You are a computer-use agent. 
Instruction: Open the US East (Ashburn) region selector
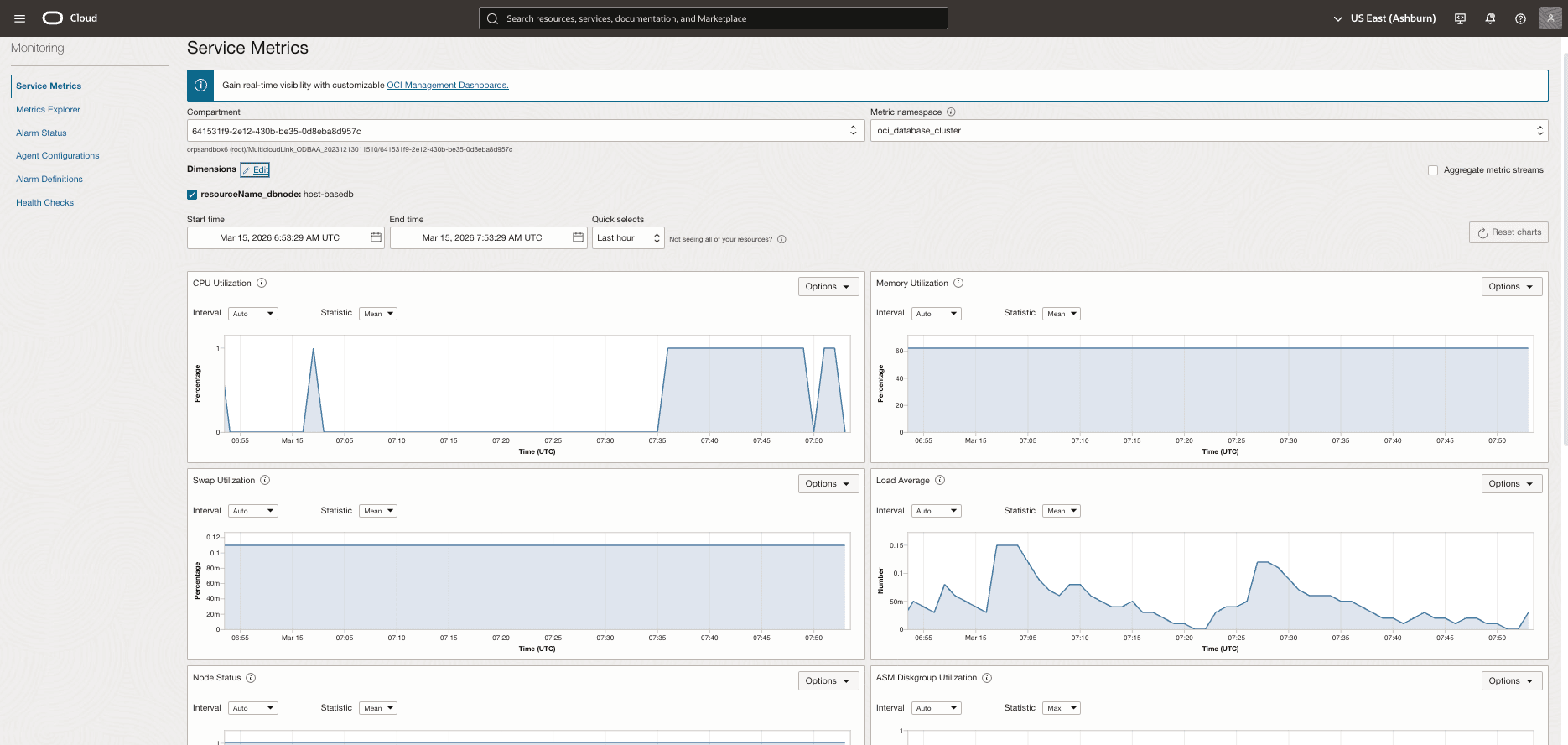(x=1384, y=18)
